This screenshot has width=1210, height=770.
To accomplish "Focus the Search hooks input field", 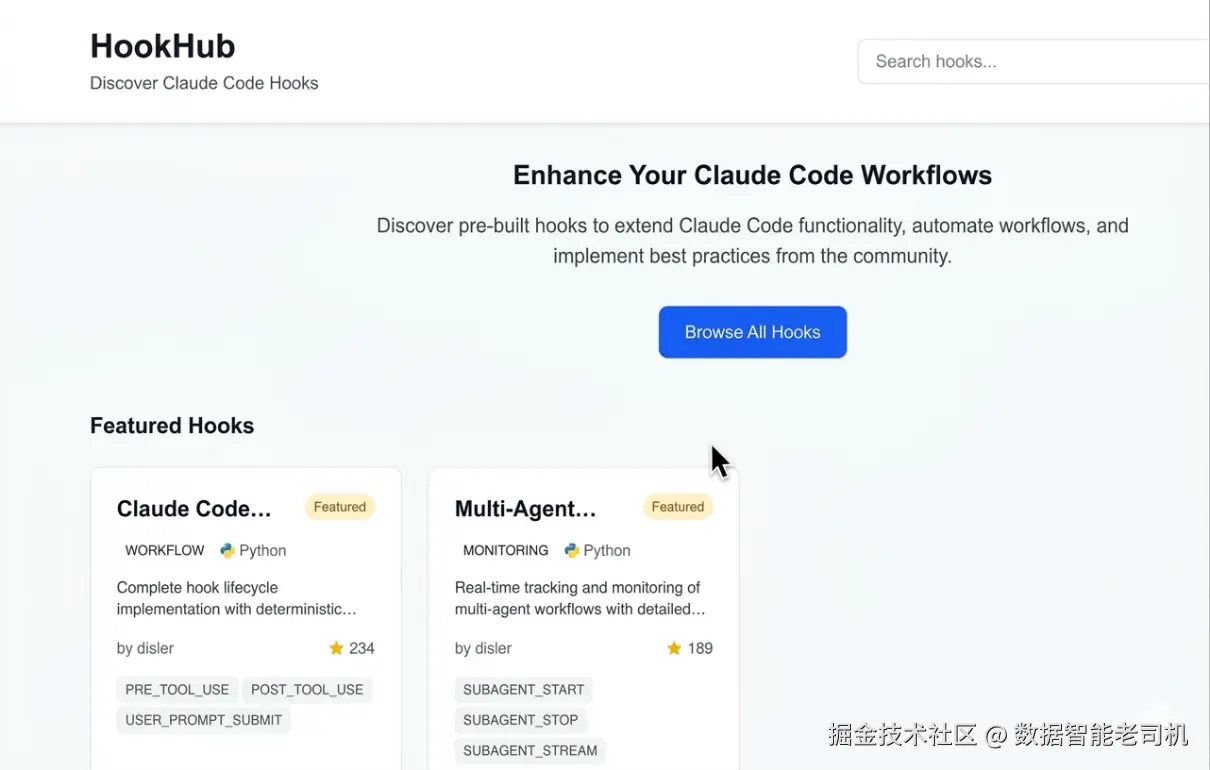I will pos(1034,62).
